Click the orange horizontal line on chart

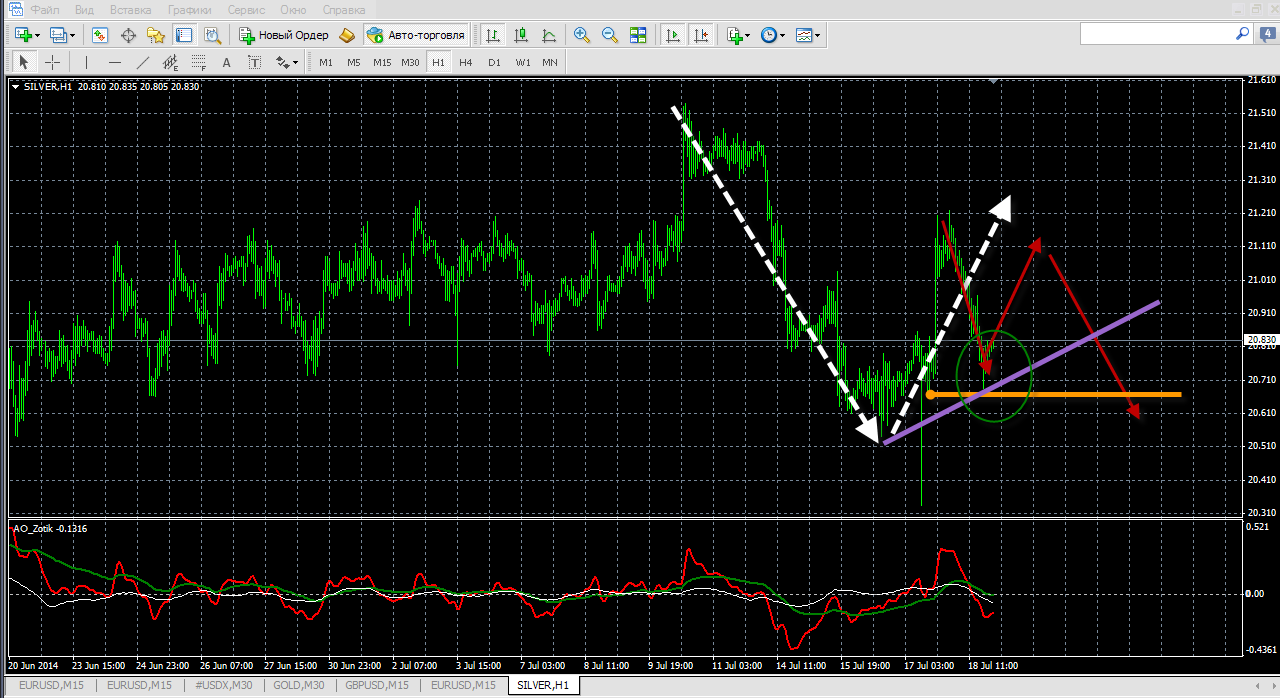coord(1100,394)
